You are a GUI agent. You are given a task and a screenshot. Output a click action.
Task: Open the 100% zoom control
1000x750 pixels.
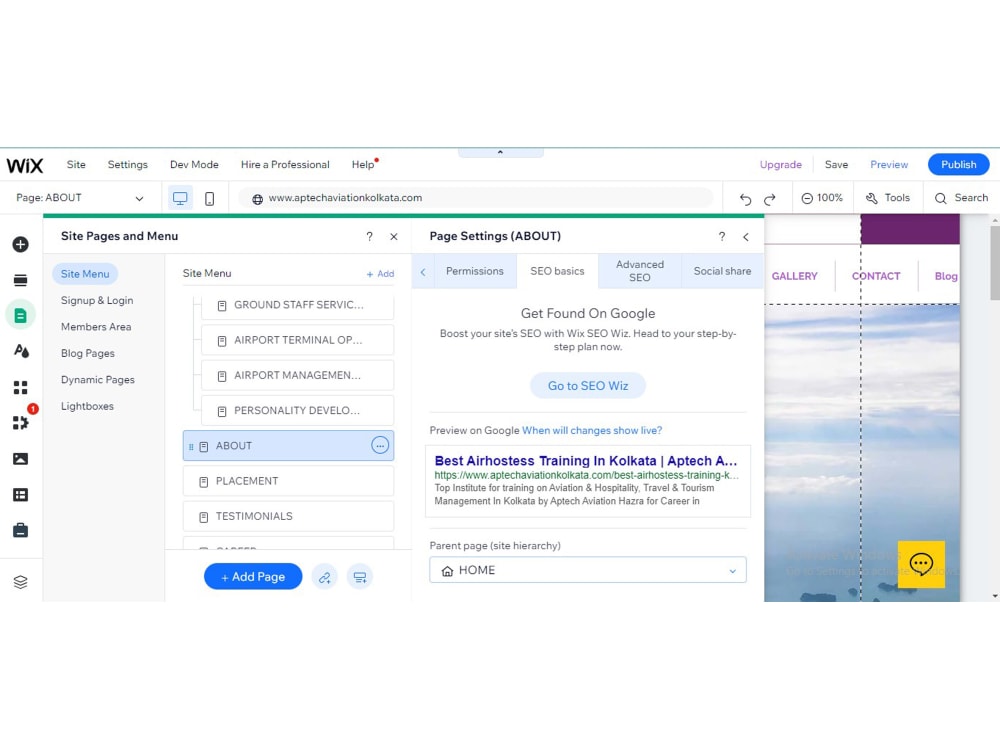pos(822,198)
